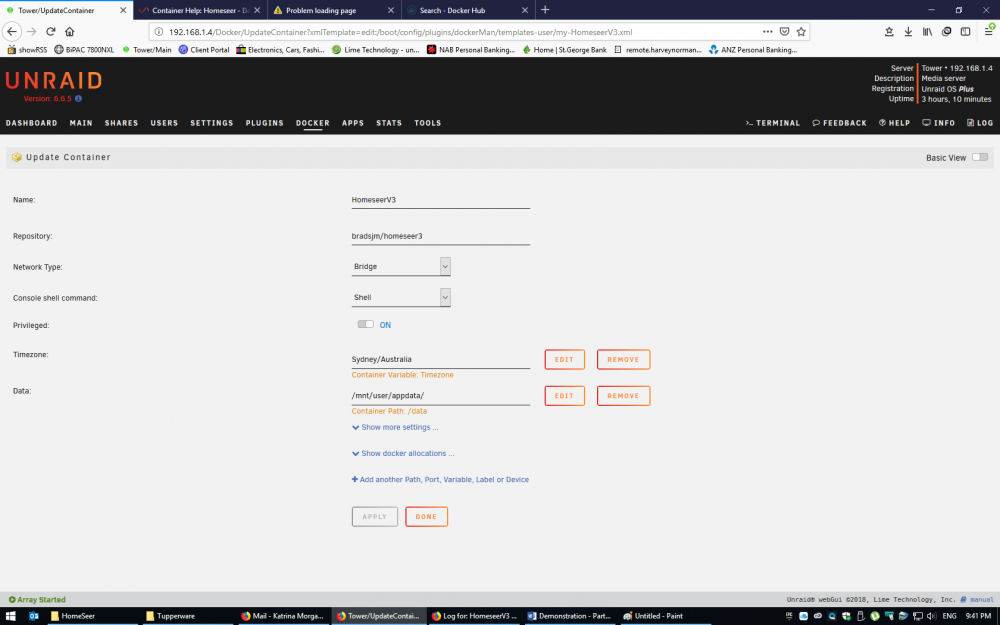Switch to the Container Help: Homeseer tab

pos(200,10)
